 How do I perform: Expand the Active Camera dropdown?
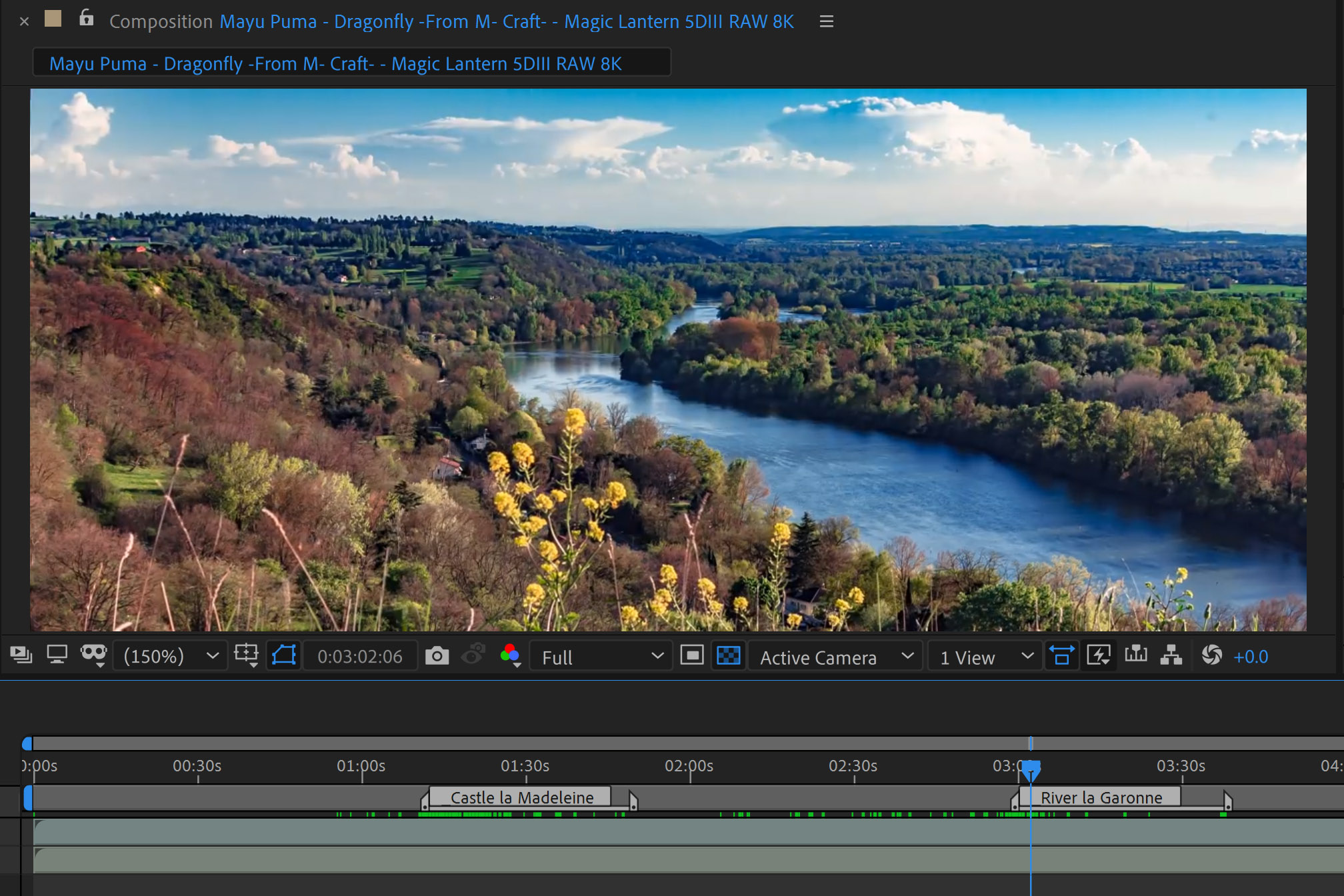click(x=909, y=656)
